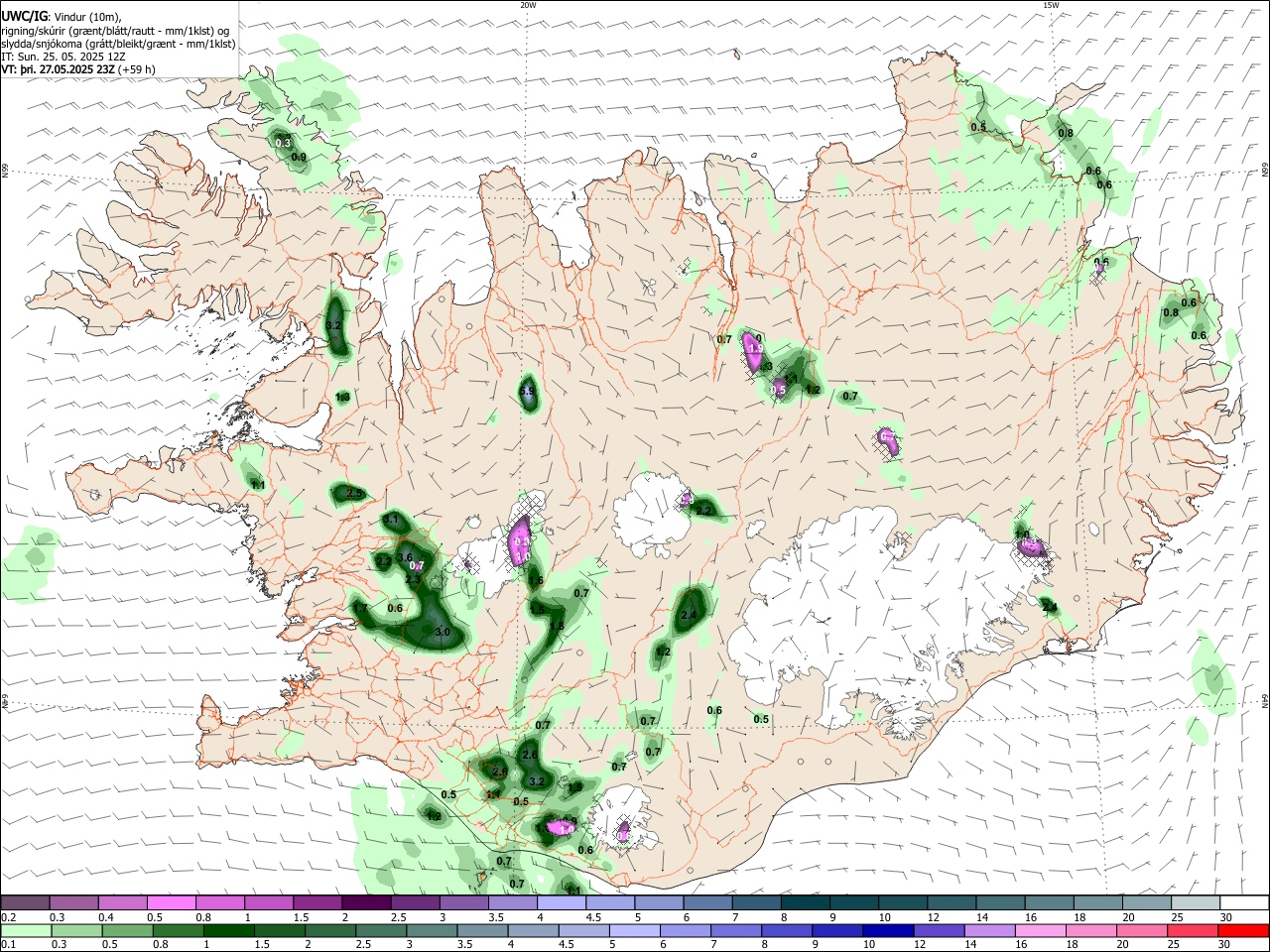1270x952 pixels.
Task: Click the '0.9' value in the northwest
Action: pyautogui.click(x=299, y=158)
